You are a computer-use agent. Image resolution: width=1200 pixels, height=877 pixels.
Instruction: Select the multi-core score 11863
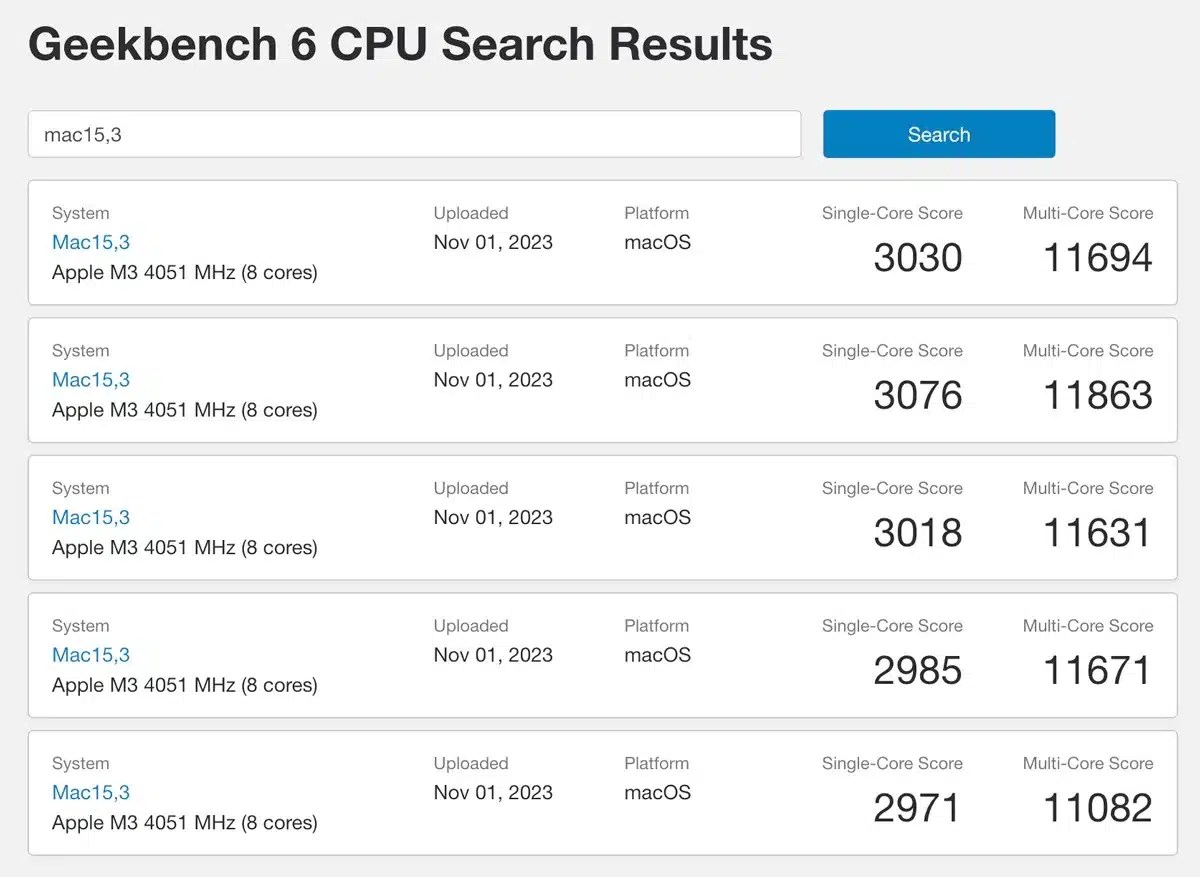1097,396
